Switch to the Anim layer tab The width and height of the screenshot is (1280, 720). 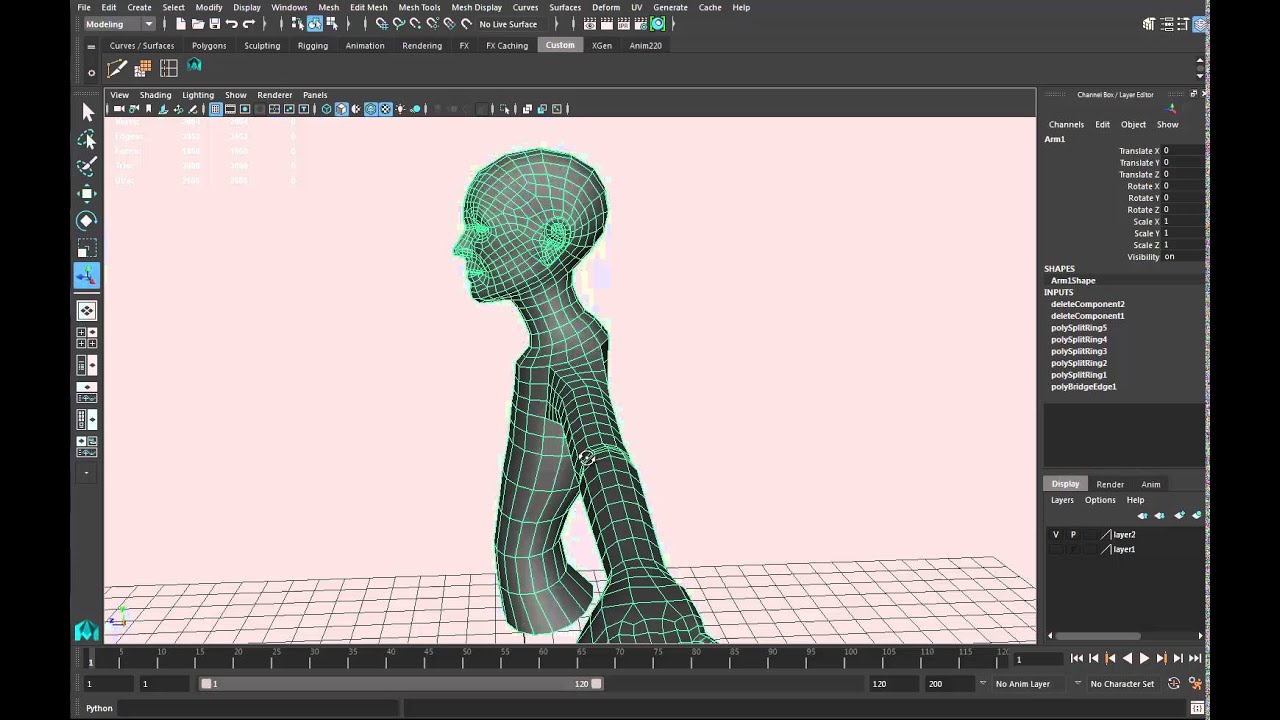pos(1151,484)
